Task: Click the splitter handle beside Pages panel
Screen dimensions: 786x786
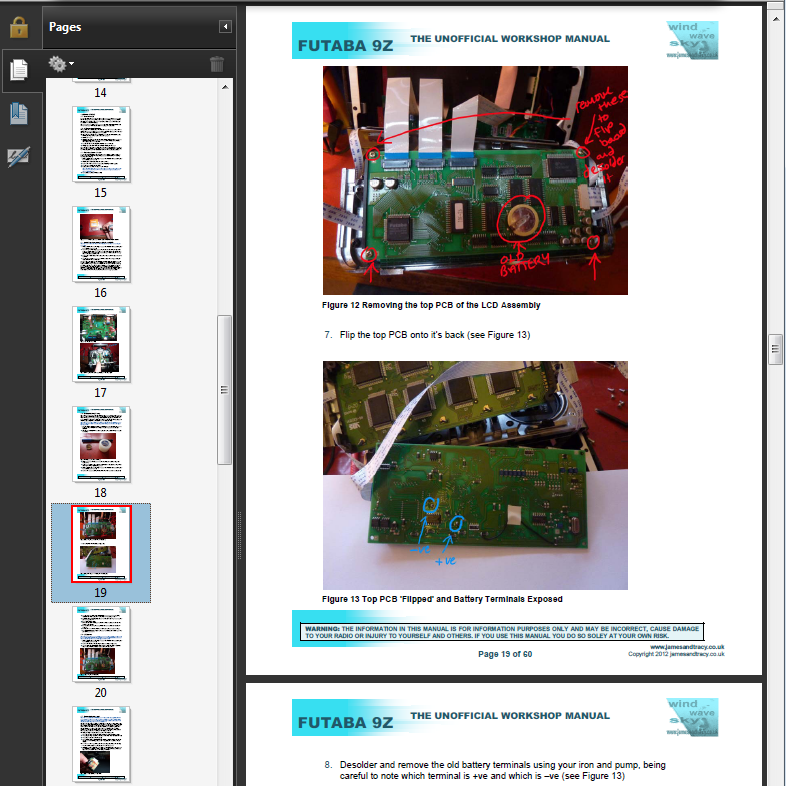Action: pos(238,520)
